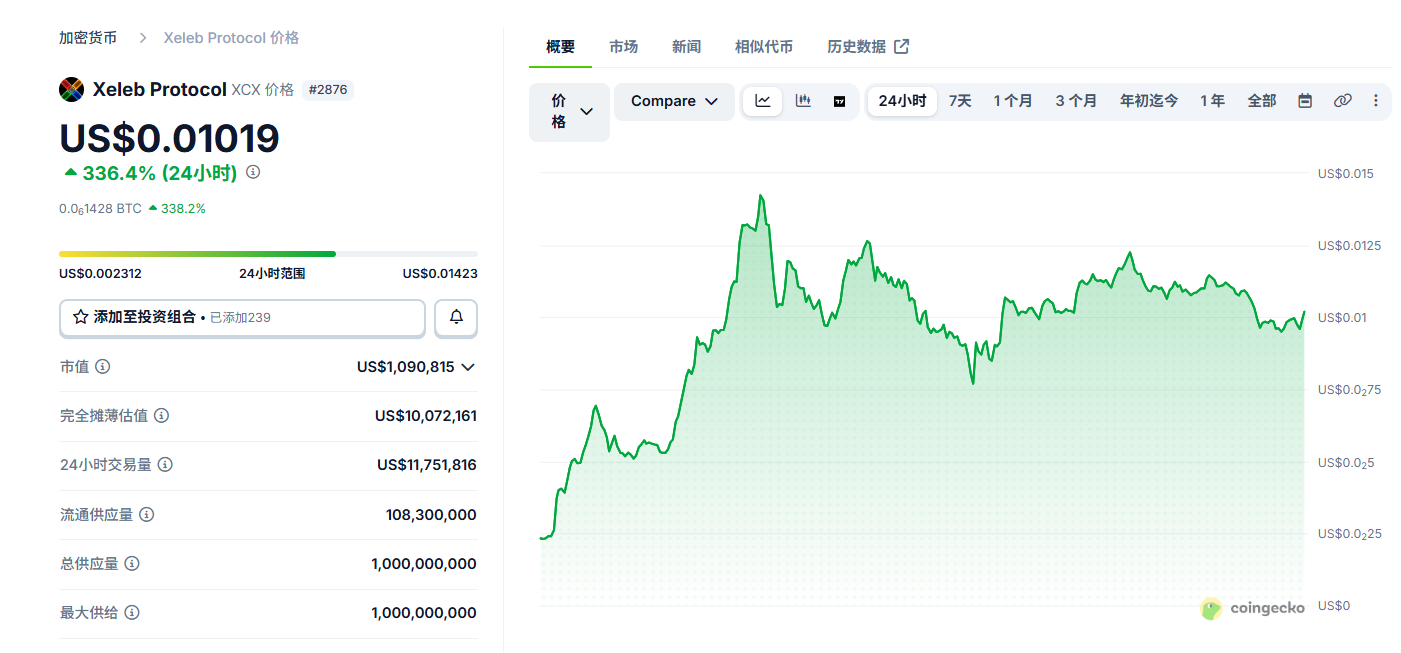Open the 市场 tab
The image size is (1401, 653).
(x=623, y=46)
